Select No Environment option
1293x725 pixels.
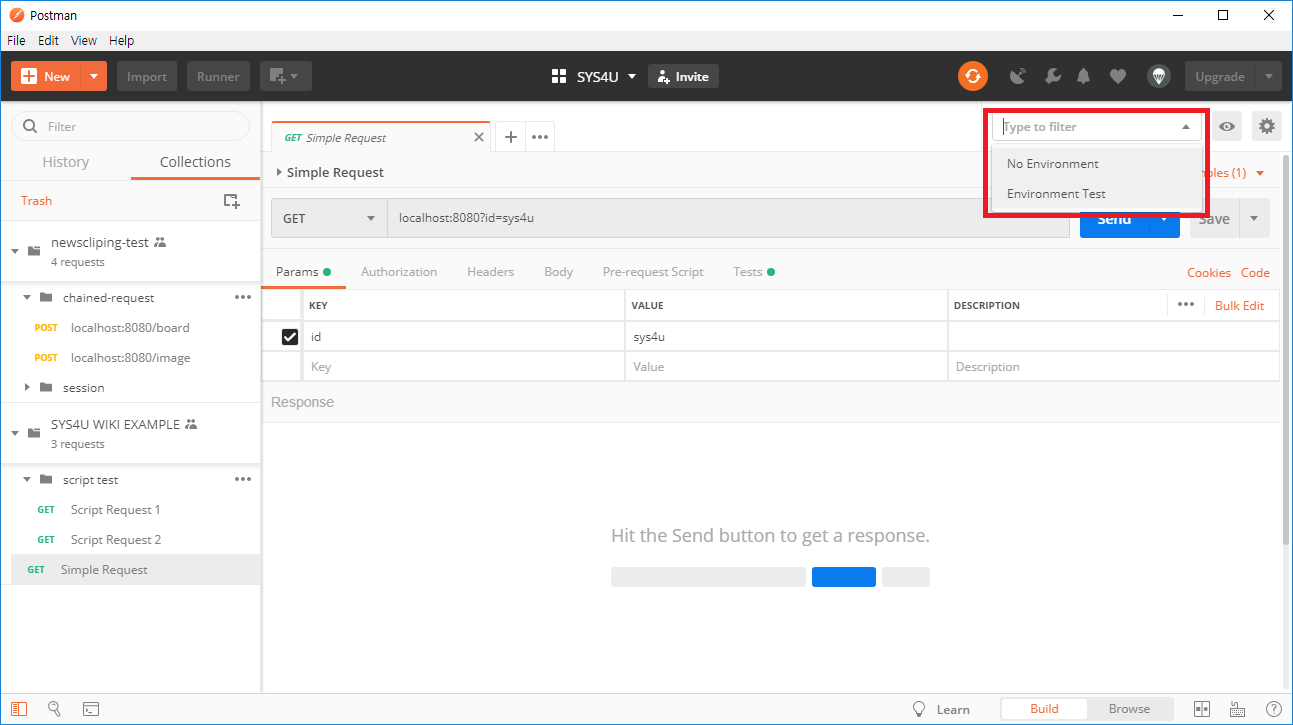point(1097,164)
